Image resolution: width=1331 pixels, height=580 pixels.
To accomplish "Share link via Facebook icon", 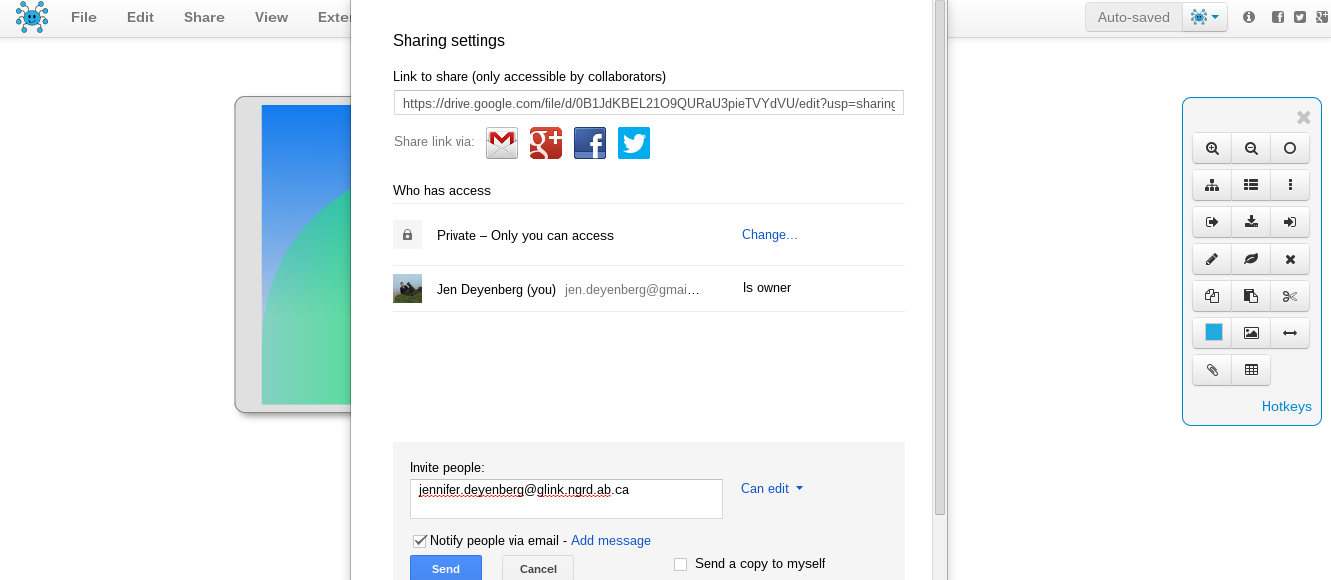I will (x=590, y=143).
